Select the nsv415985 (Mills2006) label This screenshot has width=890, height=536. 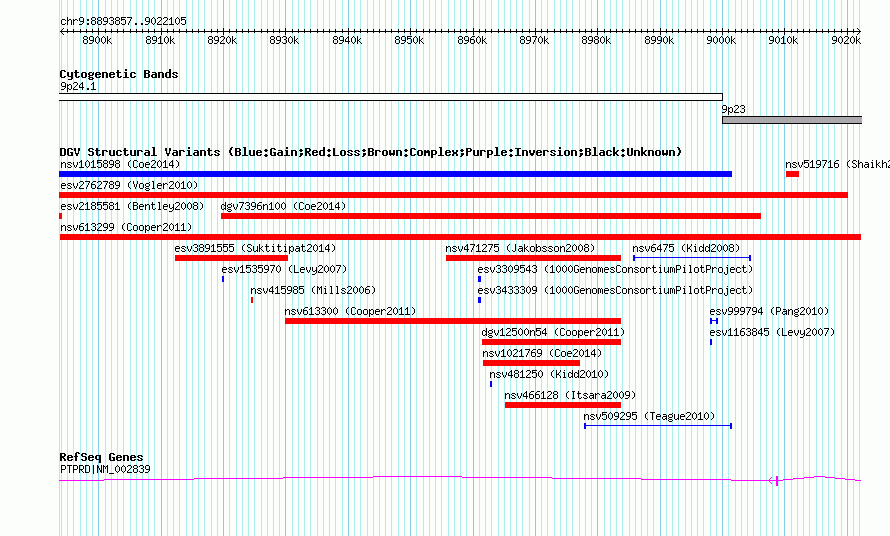point(313,290)
